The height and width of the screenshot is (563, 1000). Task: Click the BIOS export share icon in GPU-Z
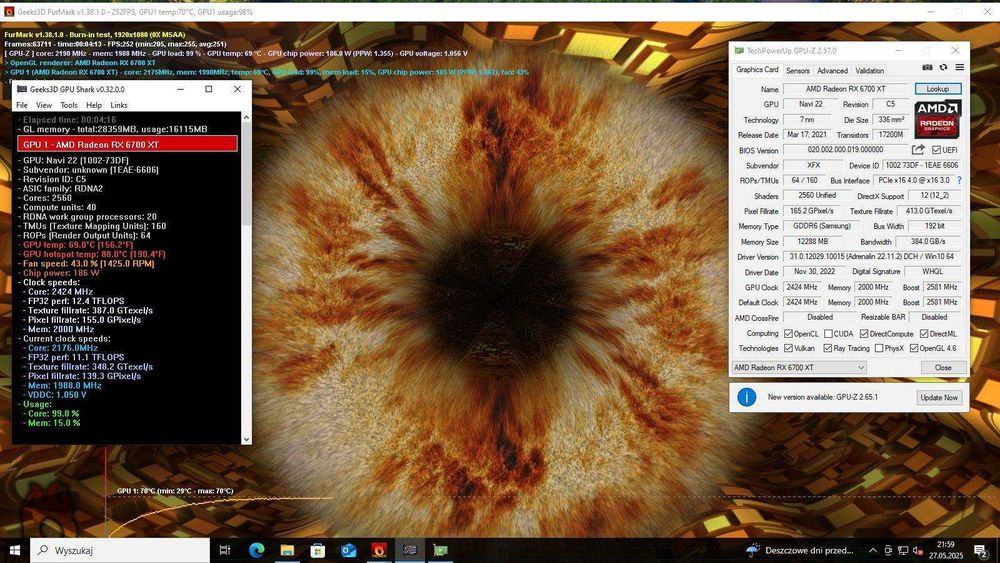click(918, 150)
